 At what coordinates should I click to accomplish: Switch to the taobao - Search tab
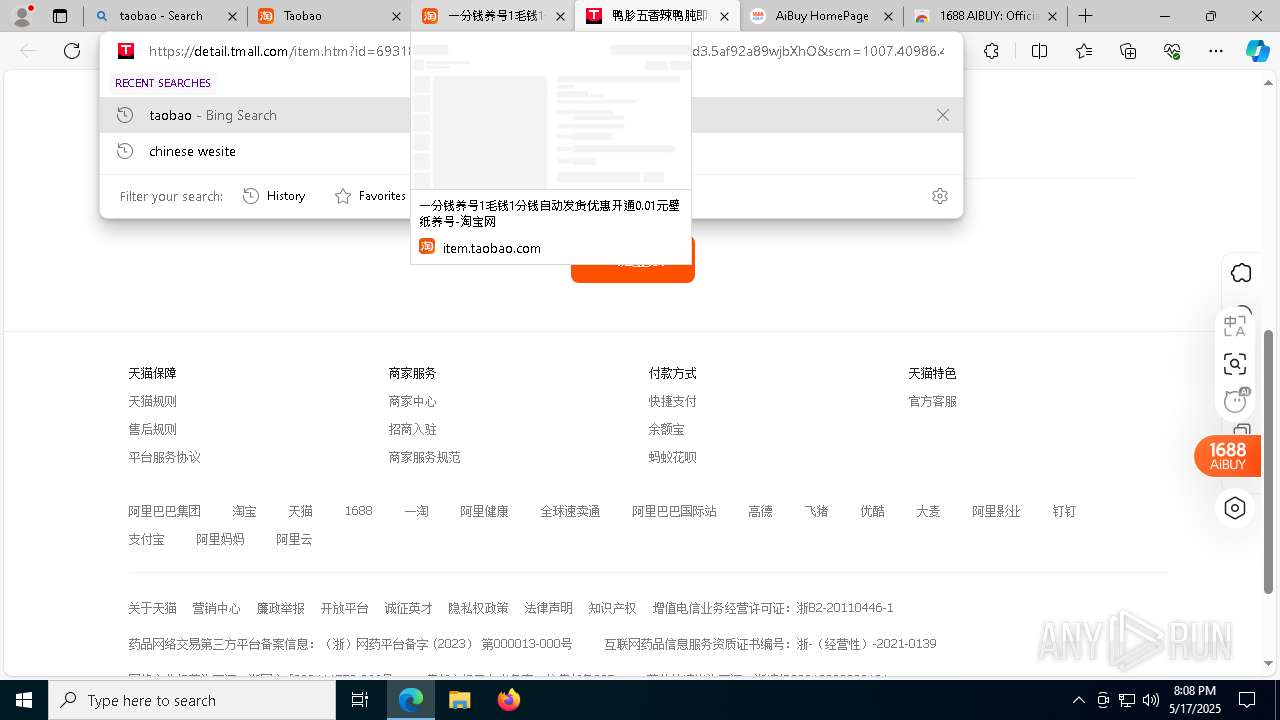tap(163, 16)
